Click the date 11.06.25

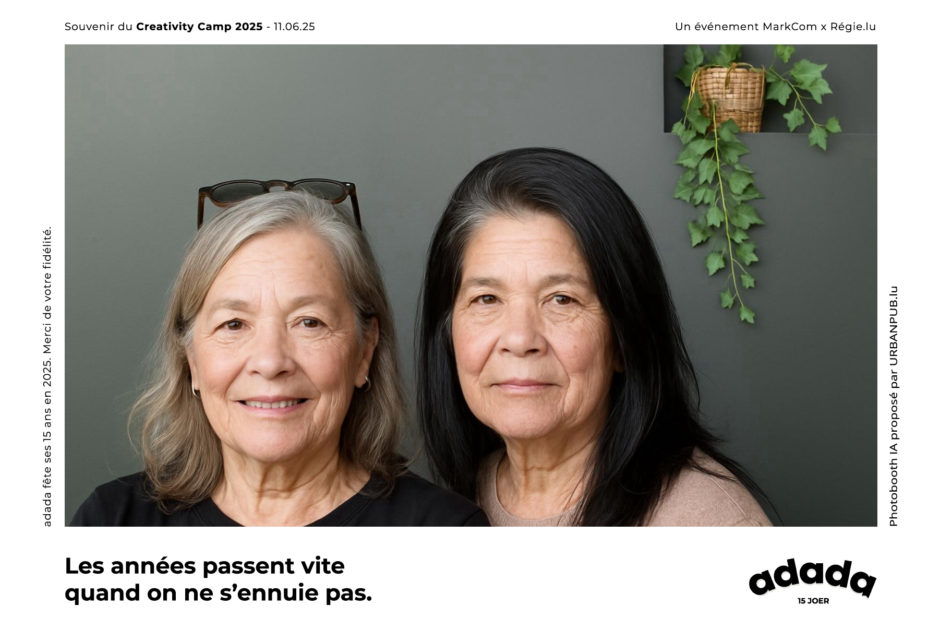(x=294, y=26)
